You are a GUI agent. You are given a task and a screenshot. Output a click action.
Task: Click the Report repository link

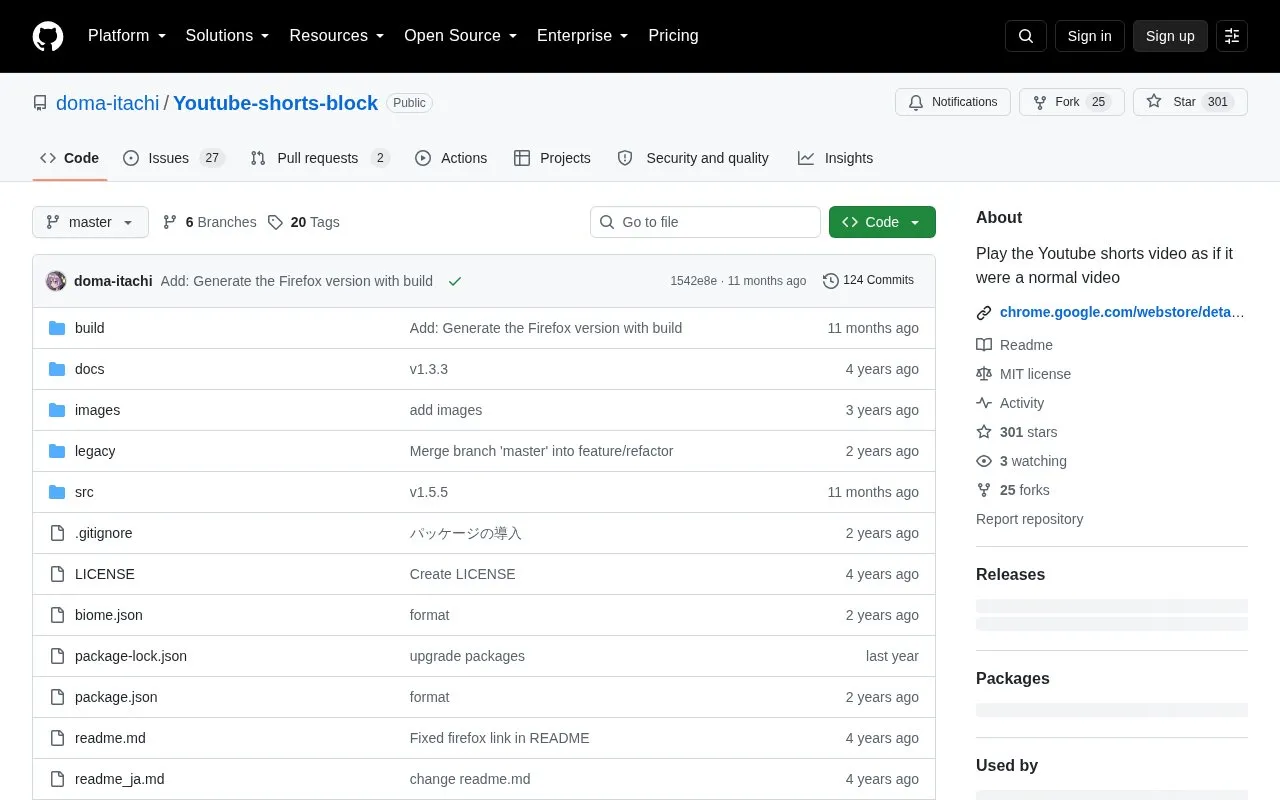[x=1029, y=519]
